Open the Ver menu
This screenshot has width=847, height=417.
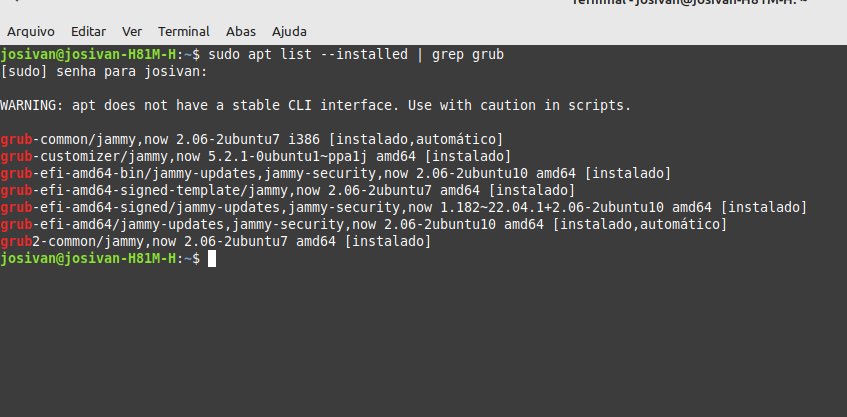click(132, 31)
